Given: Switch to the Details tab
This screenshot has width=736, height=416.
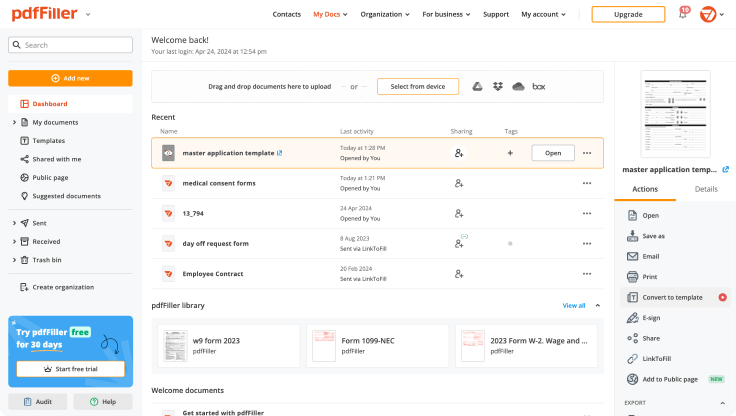Looking at the screenshot, I should pos(706,188).
